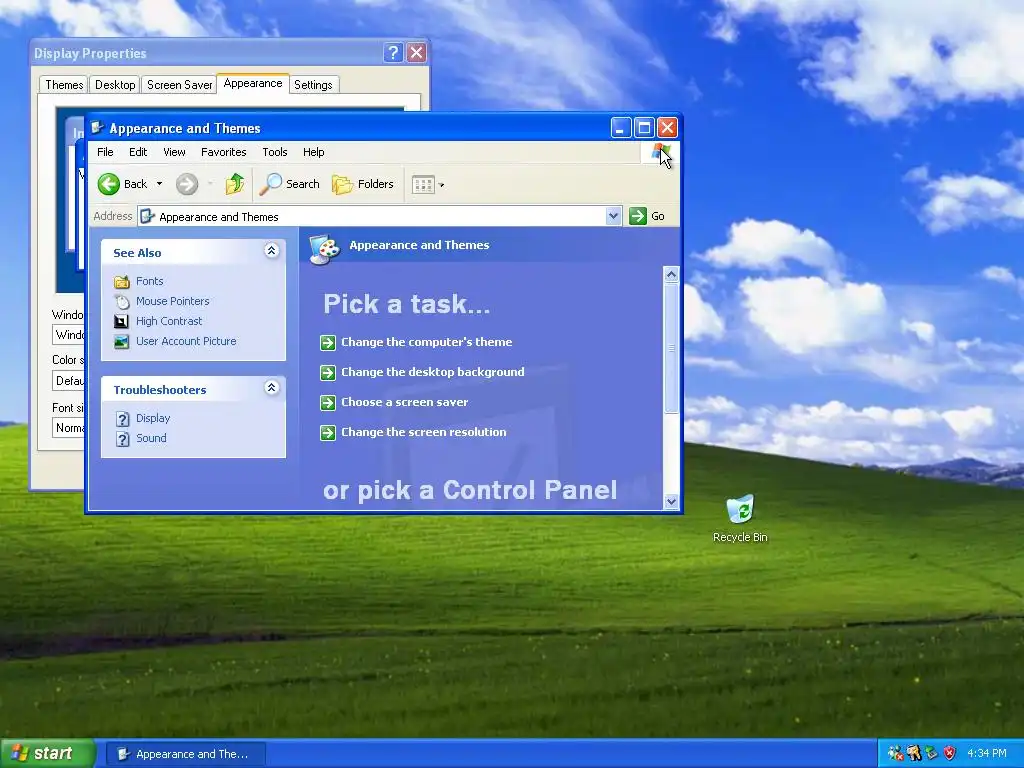Click the Appearance and Themes palette icon
The width and height of the screenshot is (1024, 768).
click(325, 249)
